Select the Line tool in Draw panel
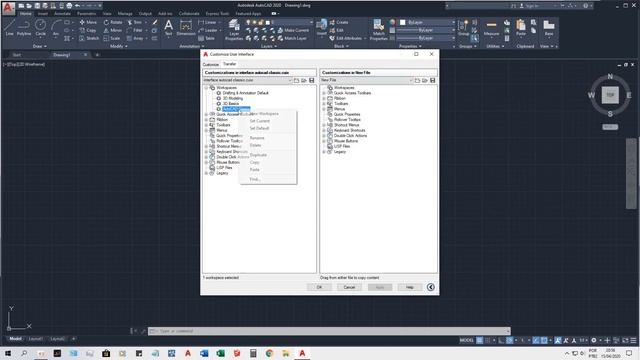Screen dimensions: 640x360 click(9, 27)
